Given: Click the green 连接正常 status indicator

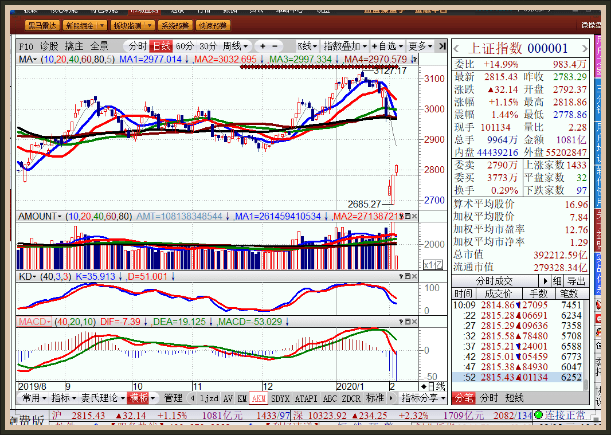Looking at the screenshot, I should [539, 415].
